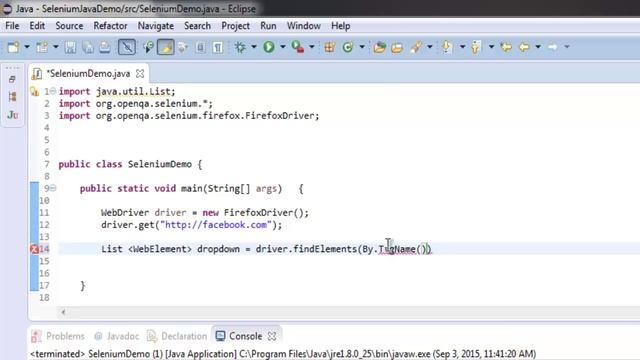
Task: Open the Window menu
Action: click(304, 26)
